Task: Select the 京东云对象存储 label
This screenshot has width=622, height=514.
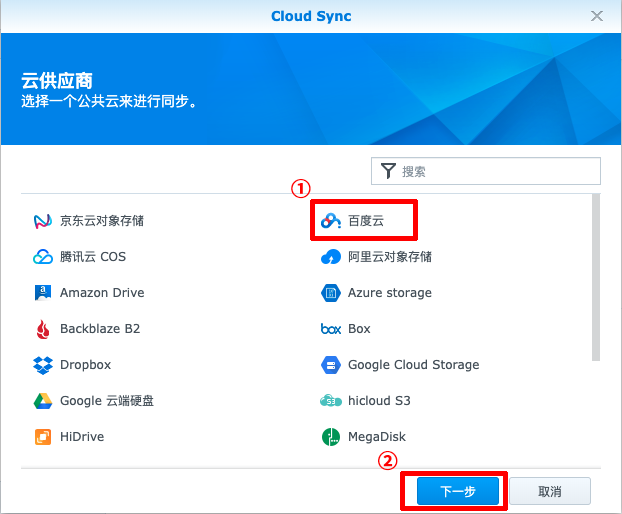Action: pyautogui.click(x=102, y=221)
